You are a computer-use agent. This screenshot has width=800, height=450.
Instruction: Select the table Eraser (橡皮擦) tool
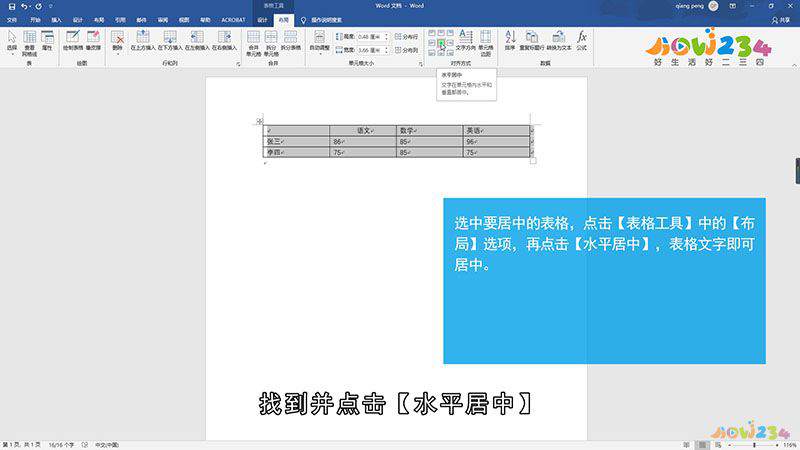[93, 41]
